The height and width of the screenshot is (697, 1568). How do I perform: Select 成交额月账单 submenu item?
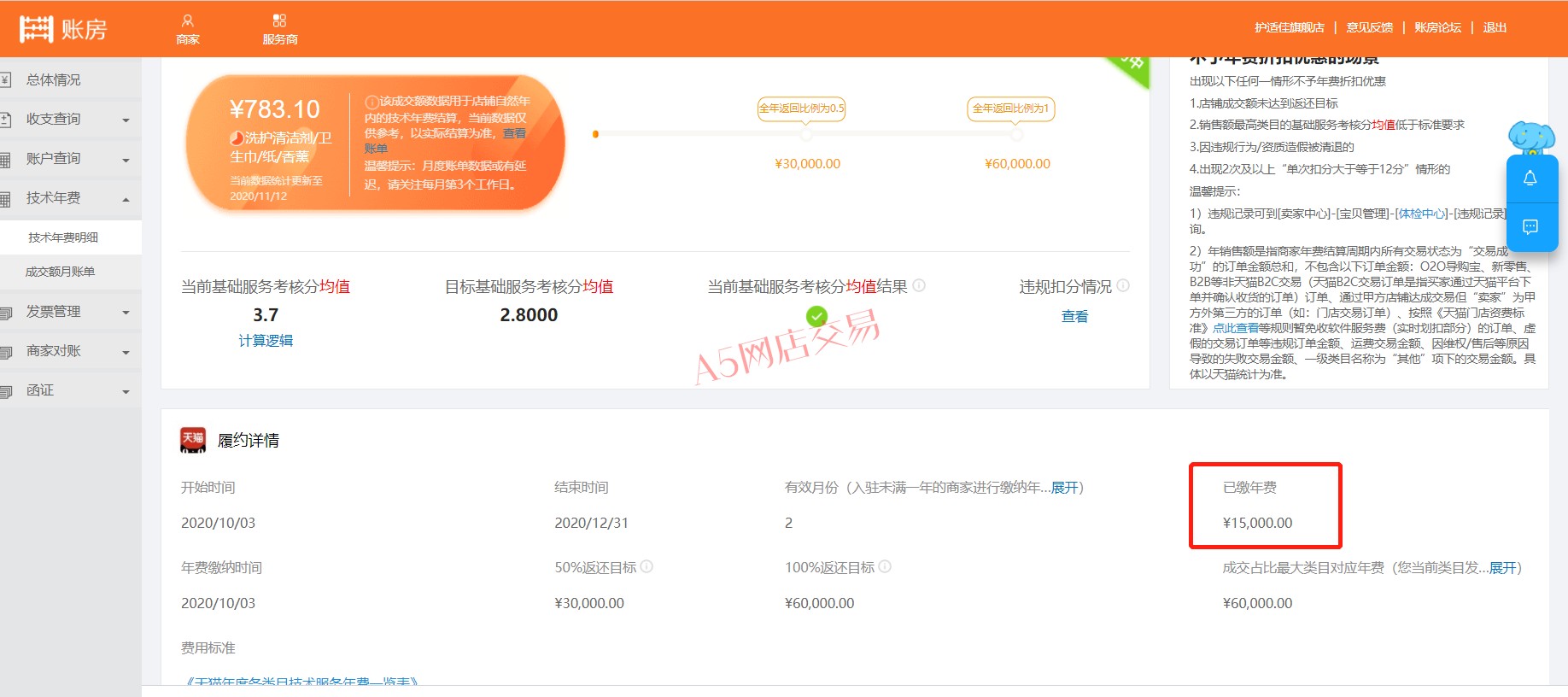(60, 272)
